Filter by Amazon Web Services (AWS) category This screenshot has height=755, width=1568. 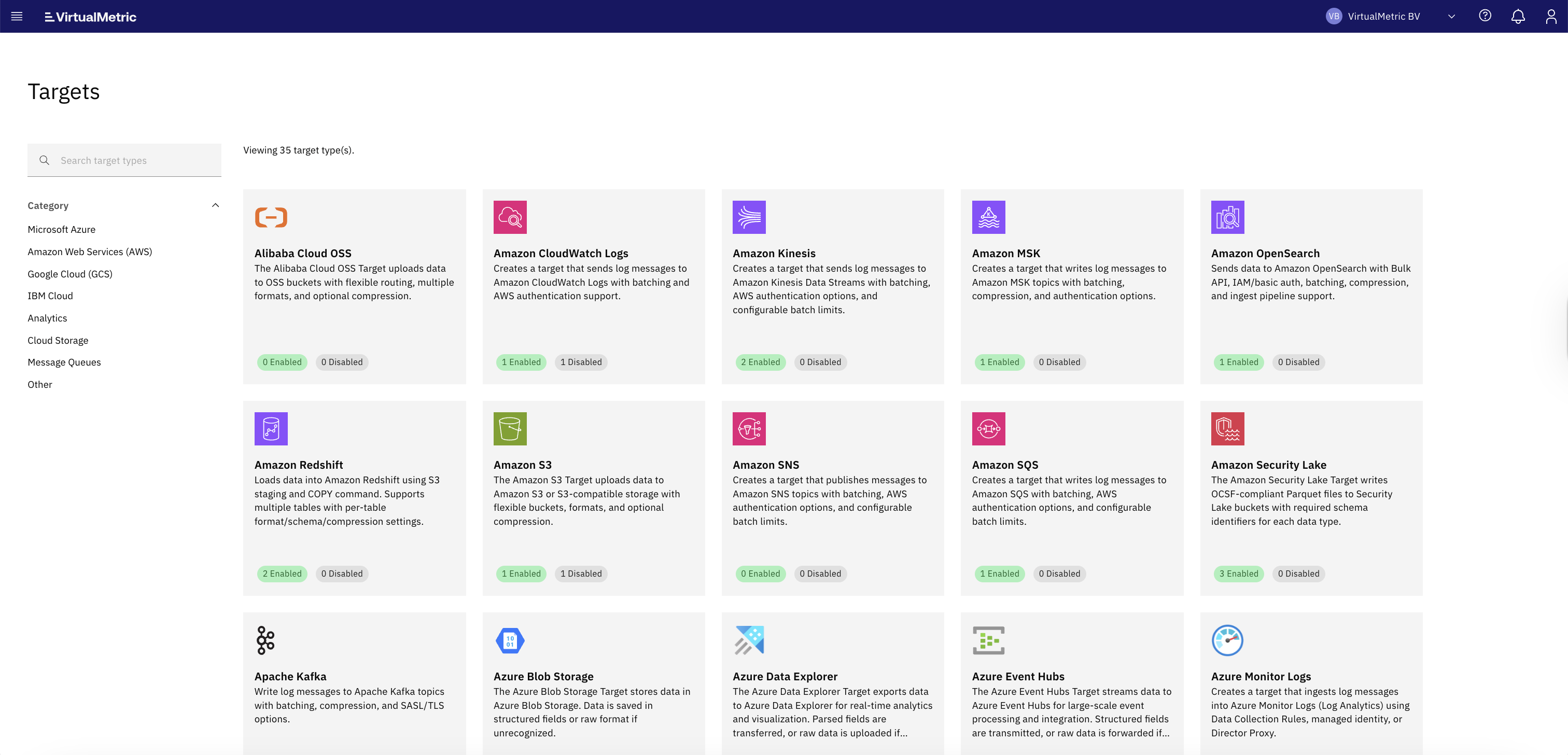coord(90,251)
